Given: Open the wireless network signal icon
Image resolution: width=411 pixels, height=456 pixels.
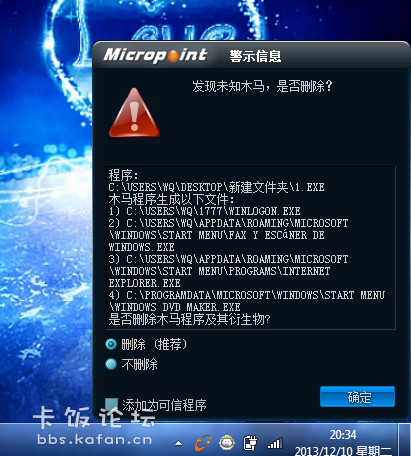Looking at the screenshot, I should pyautogui.click(x=275, y=443).
